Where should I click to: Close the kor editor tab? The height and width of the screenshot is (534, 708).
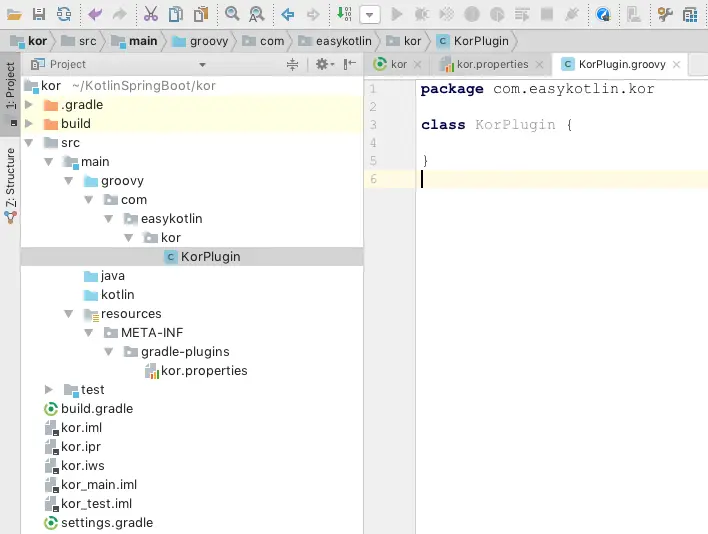coord(418,65)
